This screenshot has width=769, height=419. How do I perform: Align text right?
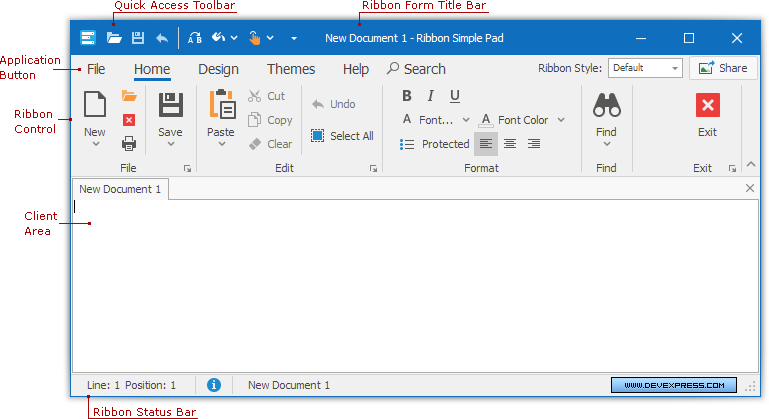click(x=534, y=144)
